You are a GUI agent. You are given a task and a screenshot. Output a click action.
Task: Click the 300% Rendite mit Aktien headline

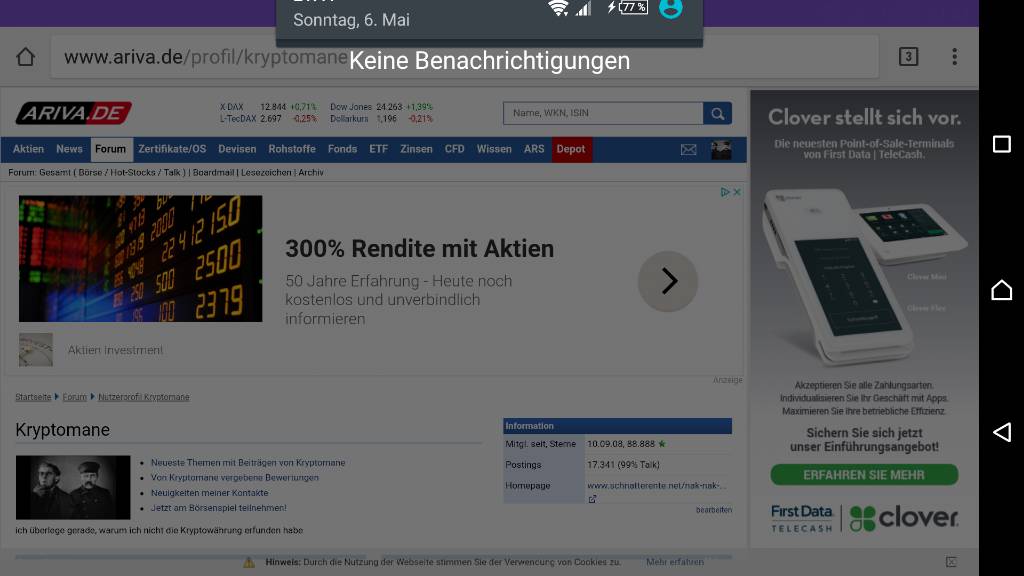[419, 249]
